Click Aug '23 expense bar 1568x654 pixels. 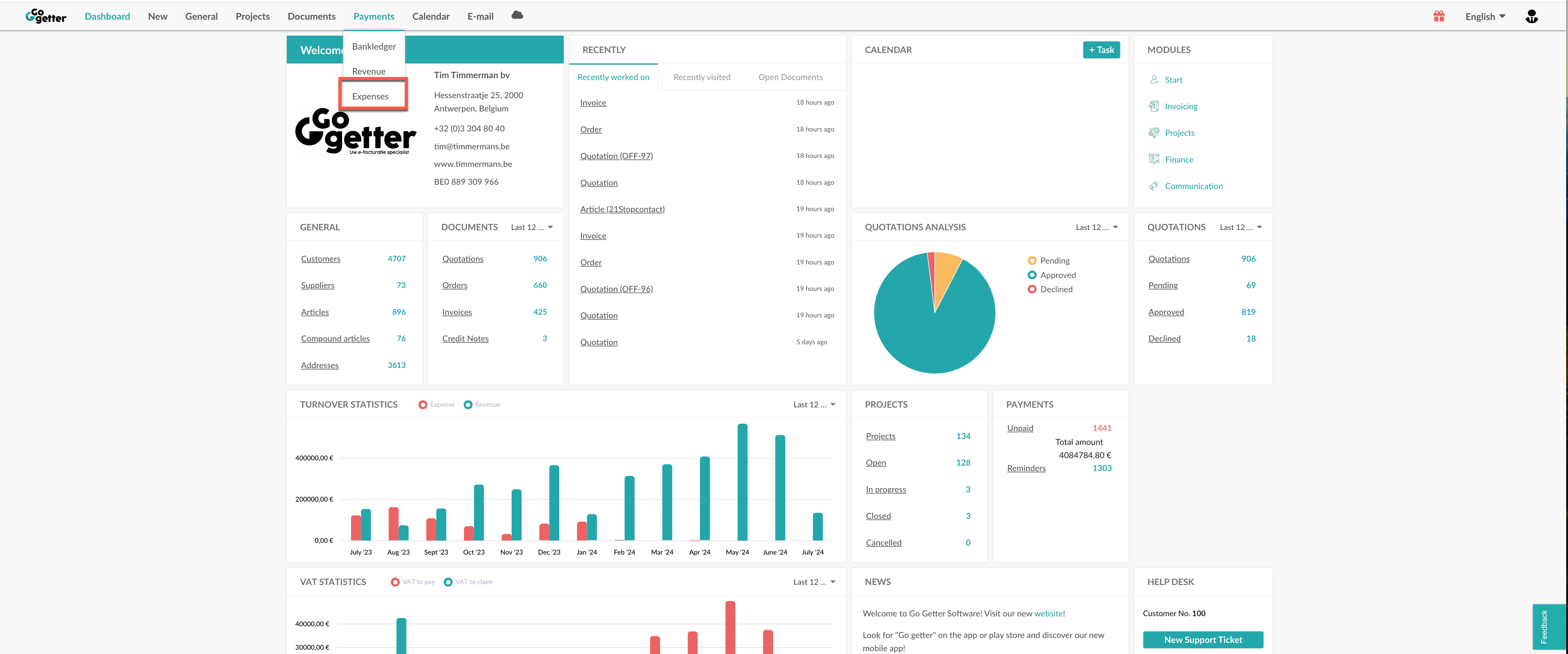point(393,524)
